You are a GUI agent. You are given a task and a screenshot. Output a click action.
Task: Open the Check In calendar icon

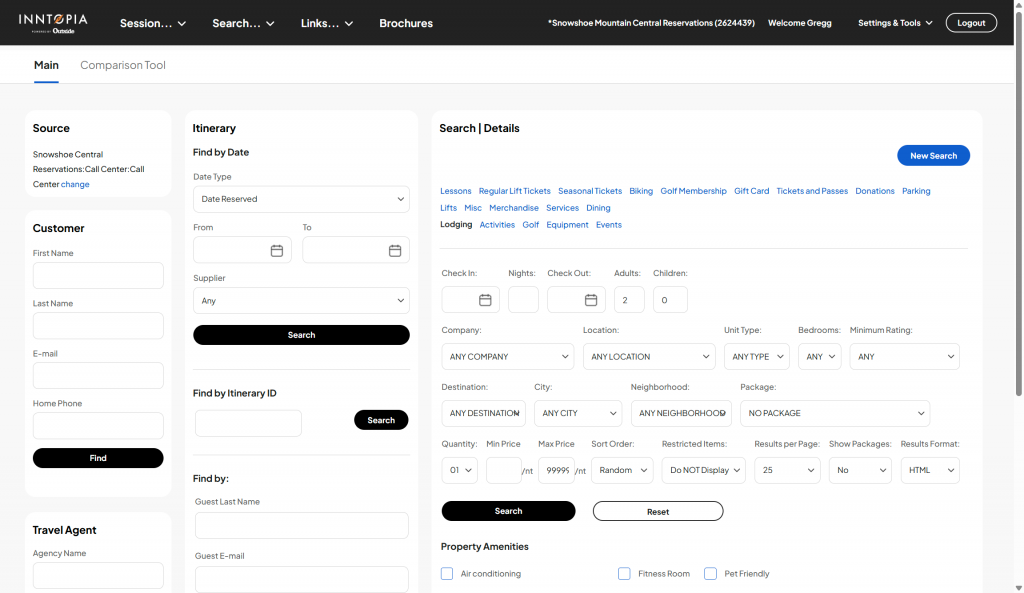click(x=485, y=300)
